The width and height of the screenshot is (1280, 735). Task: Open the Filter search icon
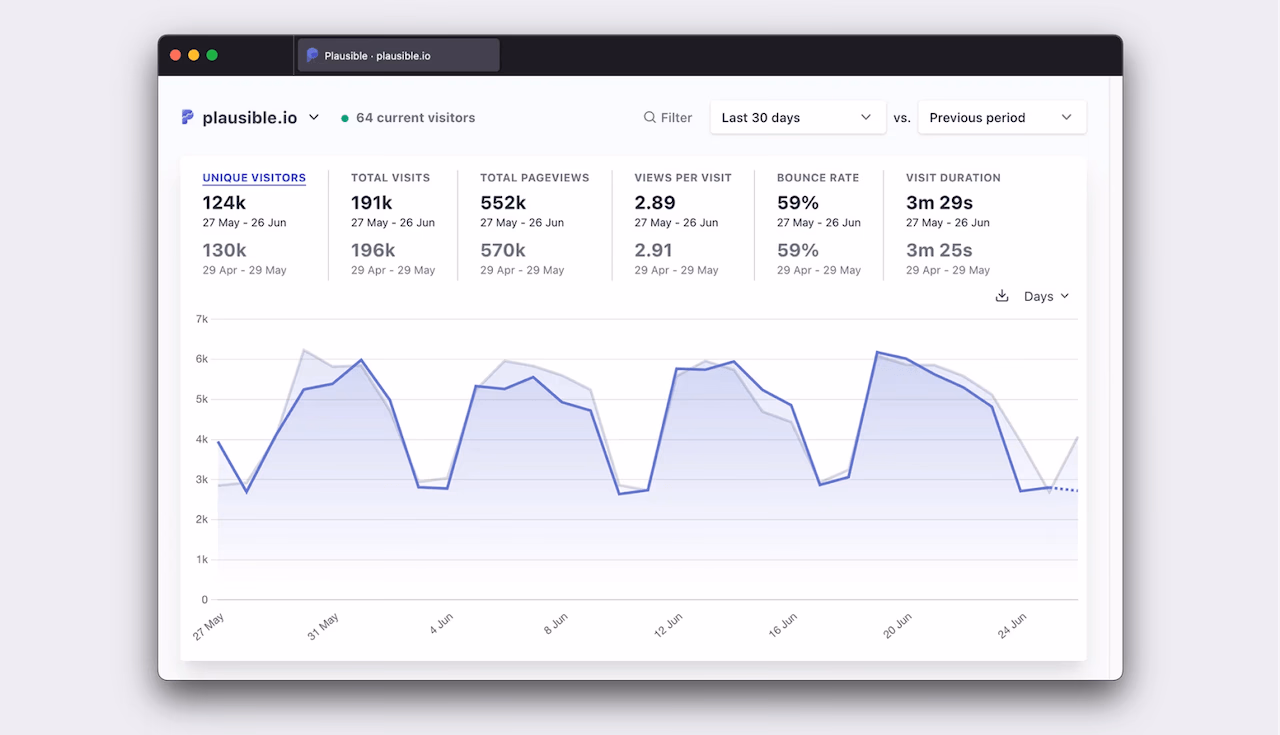[650, 117]
